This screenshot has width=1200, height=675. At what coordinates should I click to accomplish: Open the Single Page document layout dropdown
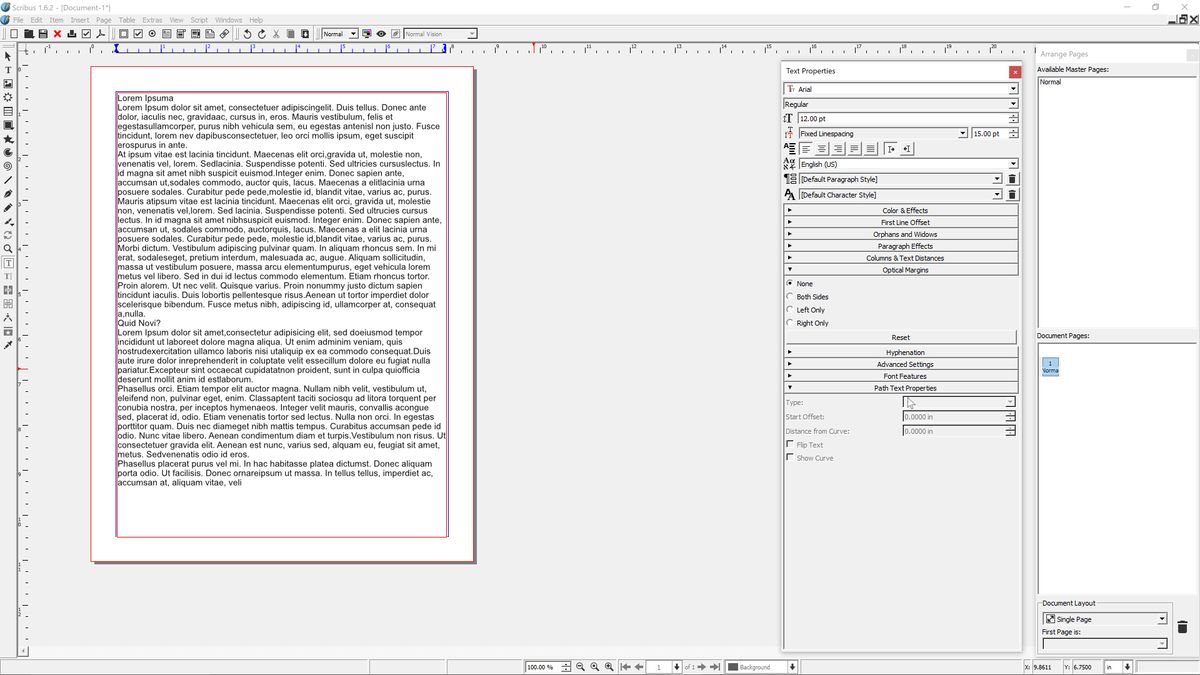click(1163, 618)
